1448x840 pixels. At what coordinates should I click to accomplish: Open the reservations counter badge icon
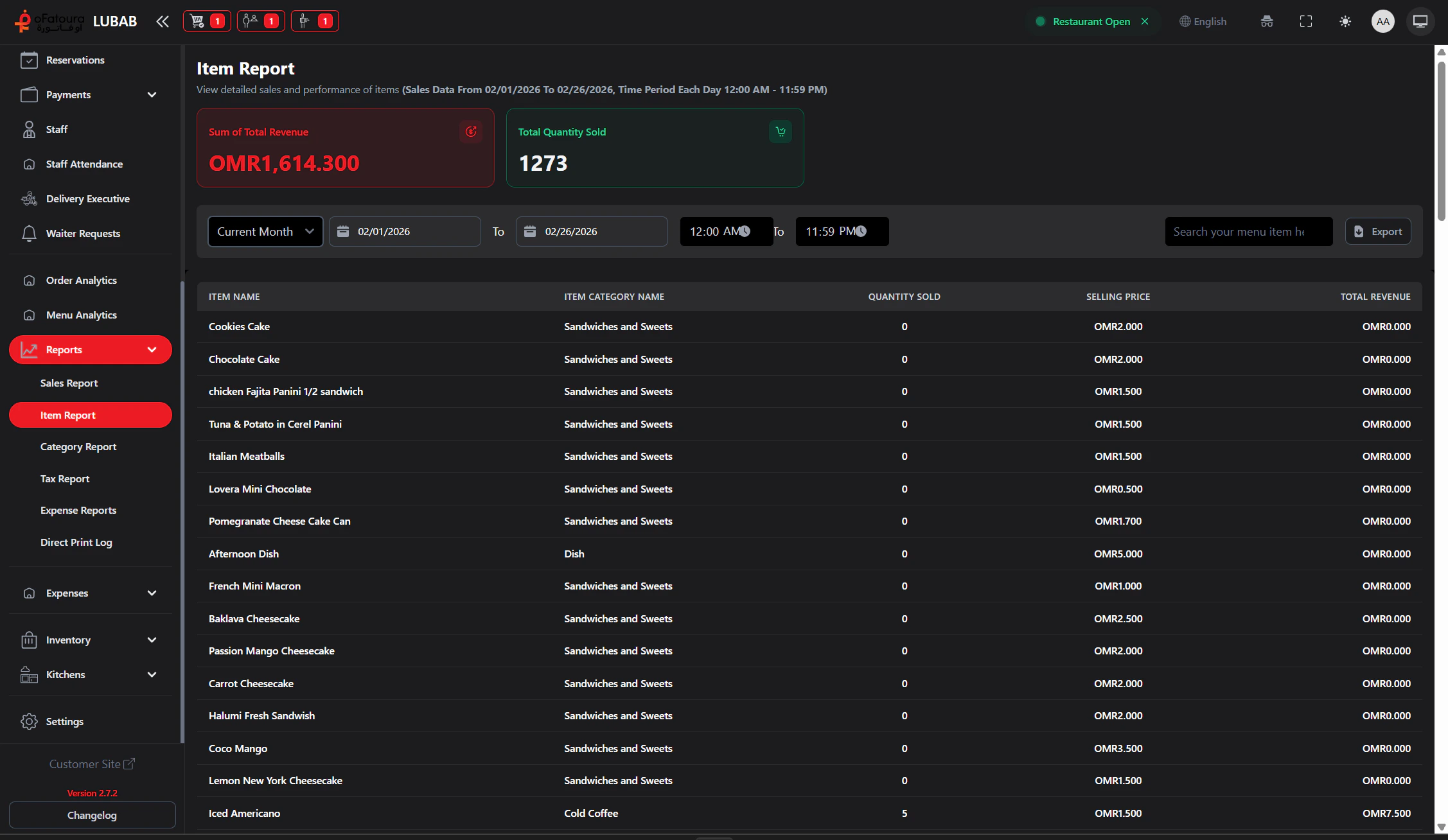coord(261,21)
